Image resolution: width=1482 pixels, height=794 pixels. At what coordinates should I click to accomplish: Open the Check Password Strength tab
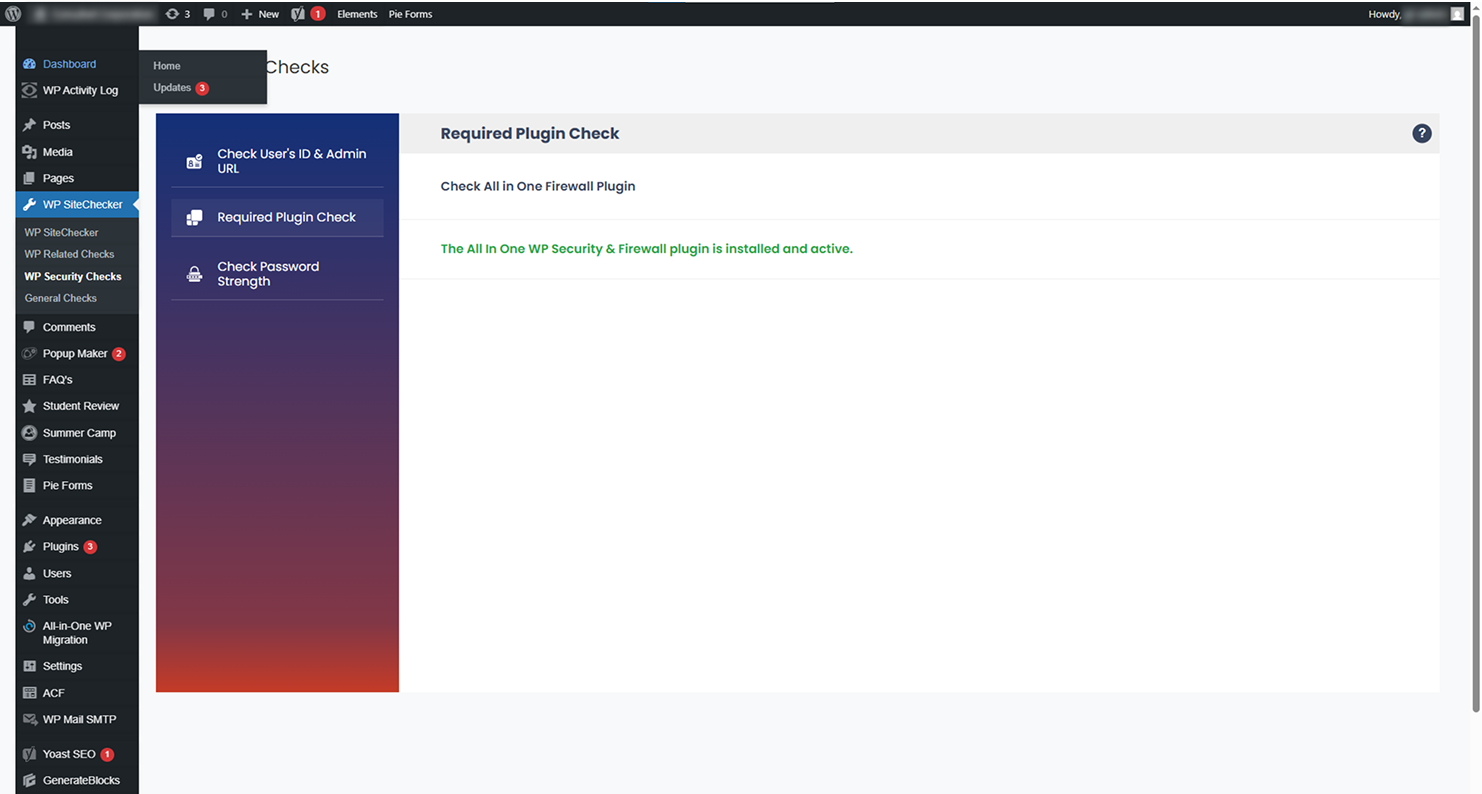point(277,274)
